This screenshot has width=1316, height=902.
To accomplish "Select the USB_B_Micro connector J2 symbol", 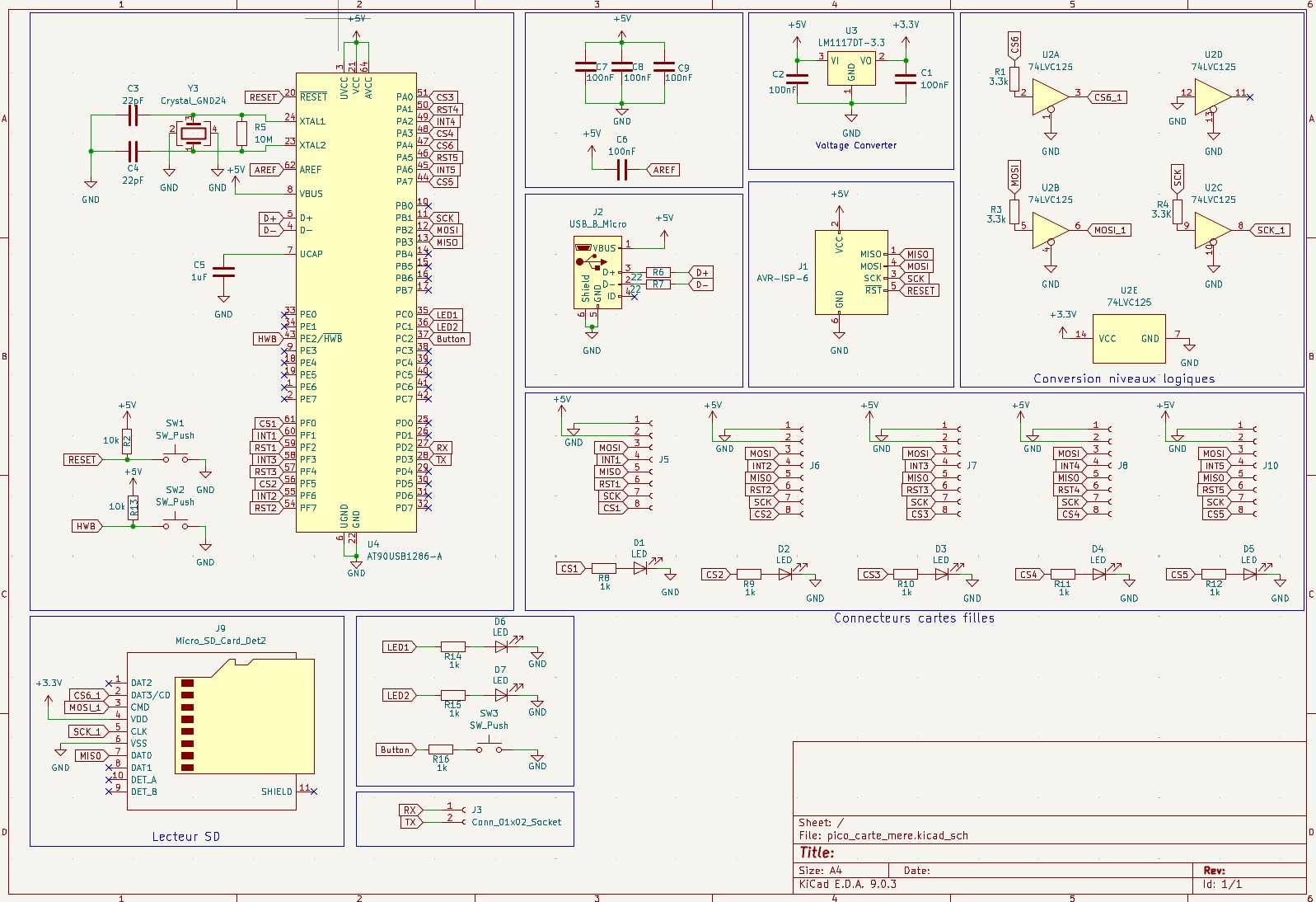I will 597,273.
